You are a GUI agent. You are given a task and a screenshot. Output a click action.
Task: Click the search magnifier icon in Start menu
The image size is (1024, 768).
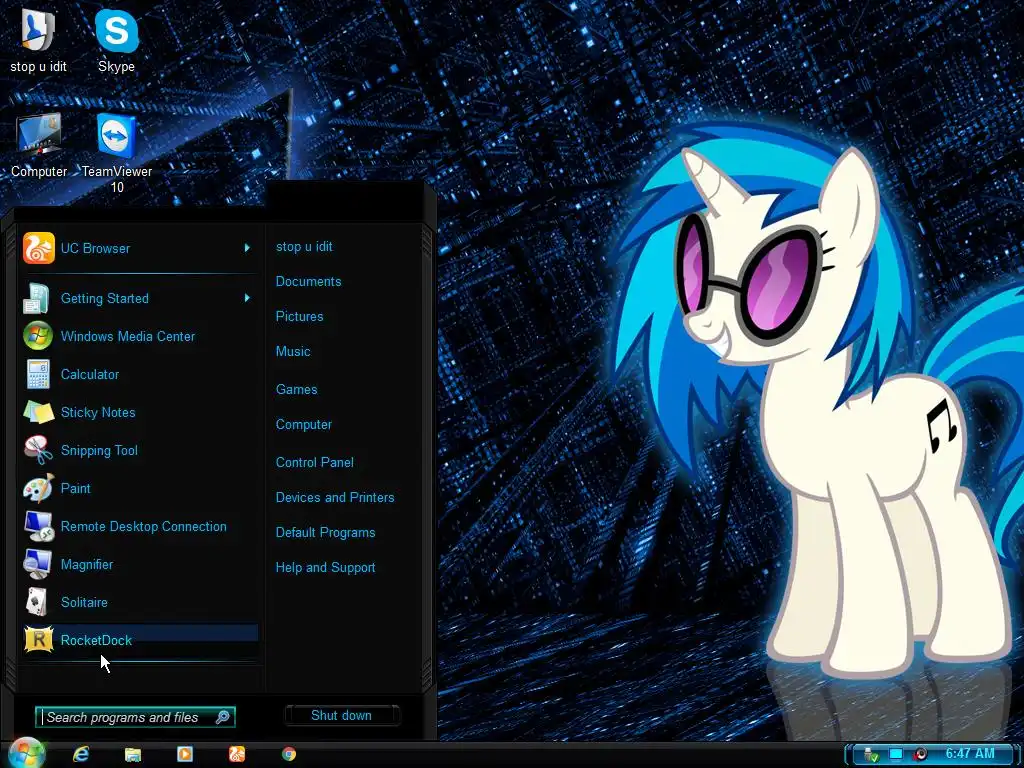click(x=223, y=717)
